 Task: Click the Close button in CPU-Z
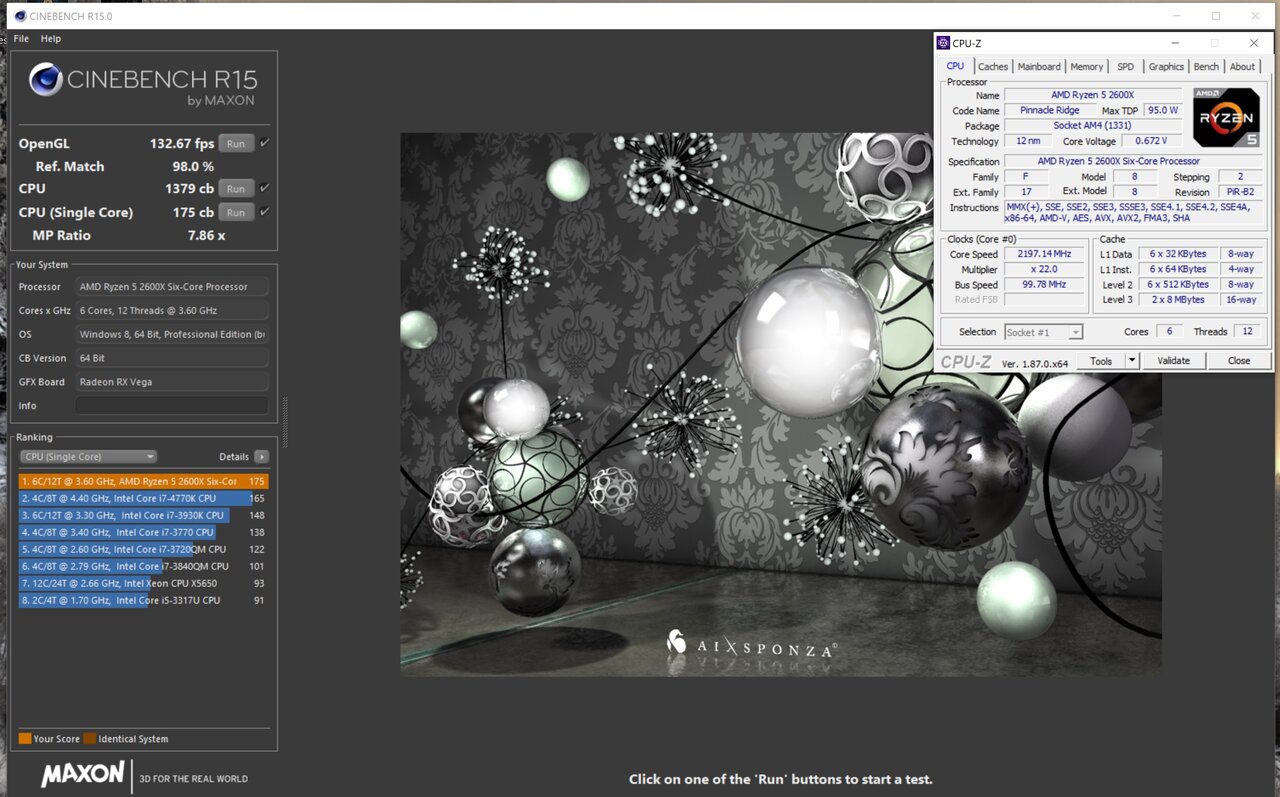(1239, 361)
